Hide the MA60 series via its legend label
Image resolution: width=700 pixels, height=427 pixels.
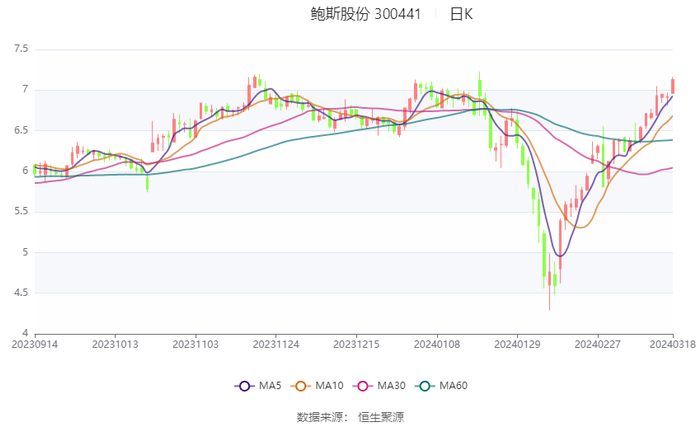[455, 386]
